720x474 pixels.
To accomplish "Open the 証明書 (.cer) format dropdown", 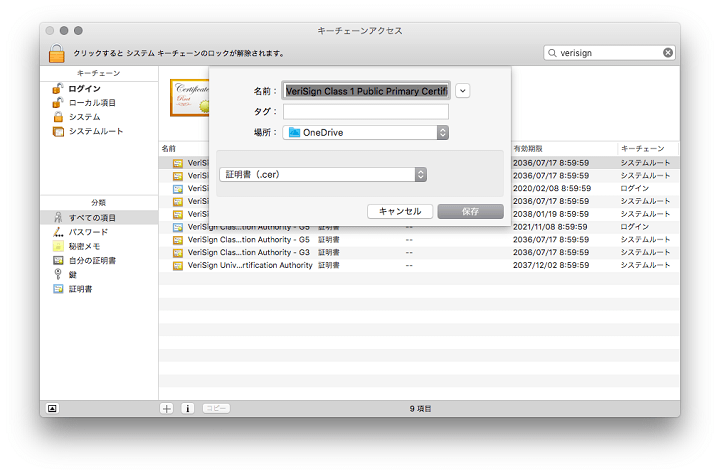I will tap(323, 175).
